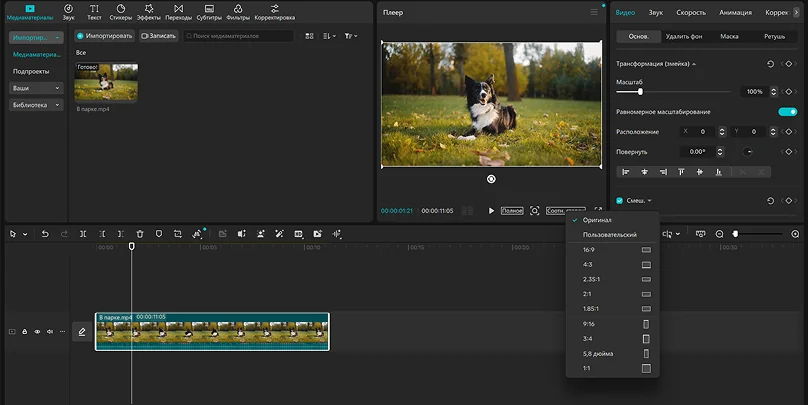Click the Масштаб slider handle
This screenshot has height=405, width=808.
640,92
